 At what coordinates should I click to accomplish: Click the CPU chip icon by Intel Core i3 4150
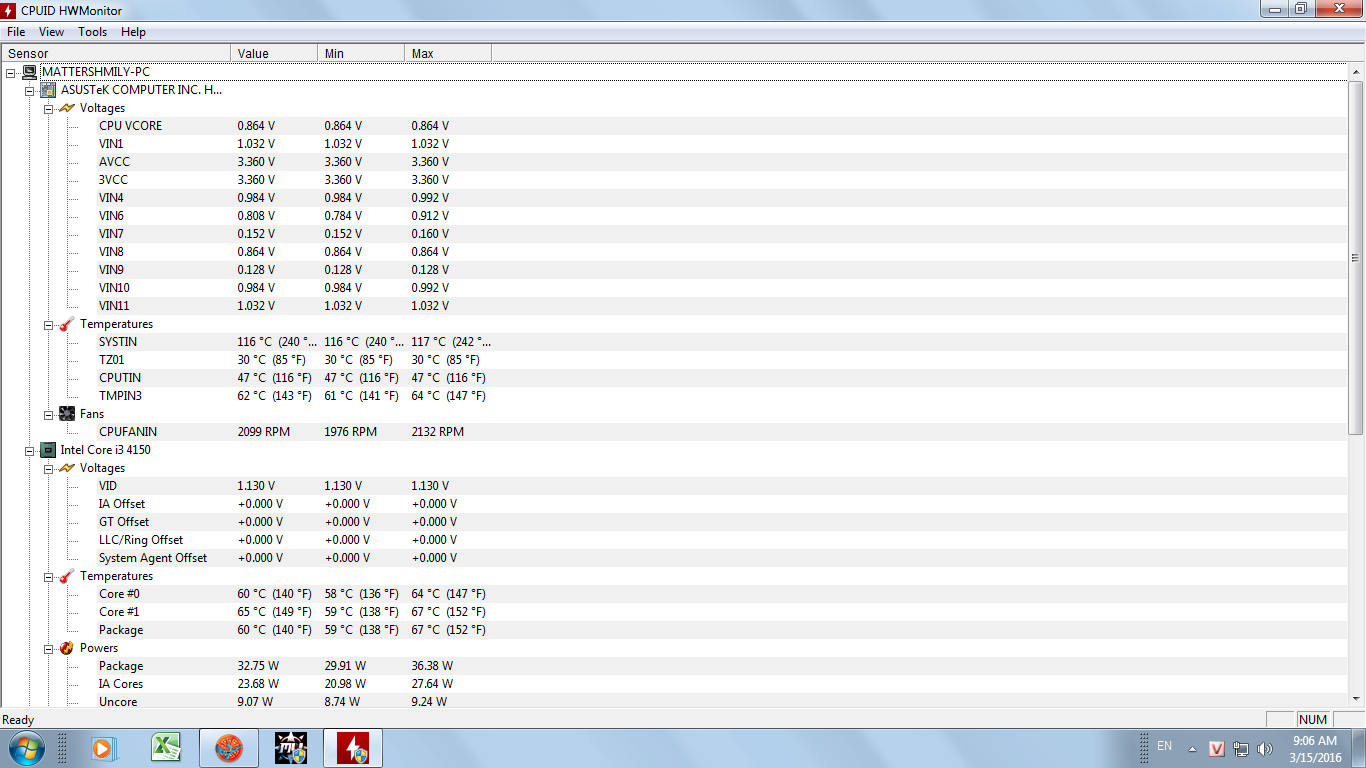click(x=48, y=450)
